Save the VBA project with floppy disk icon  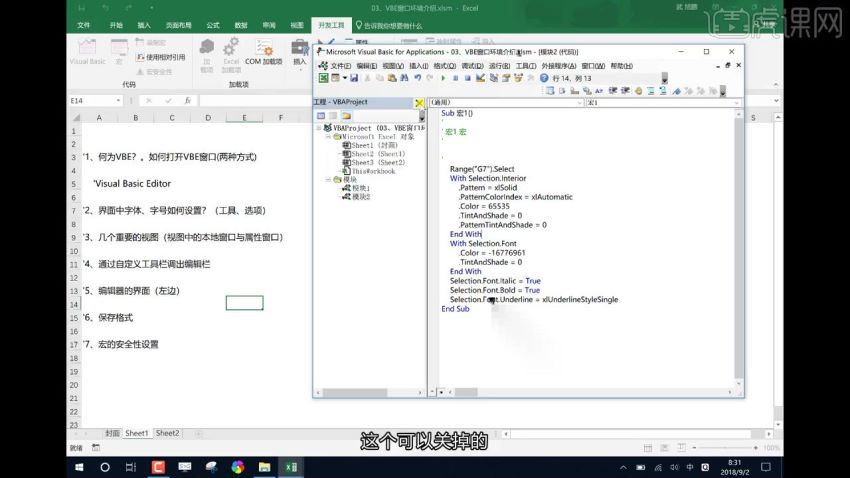[354, 78]
